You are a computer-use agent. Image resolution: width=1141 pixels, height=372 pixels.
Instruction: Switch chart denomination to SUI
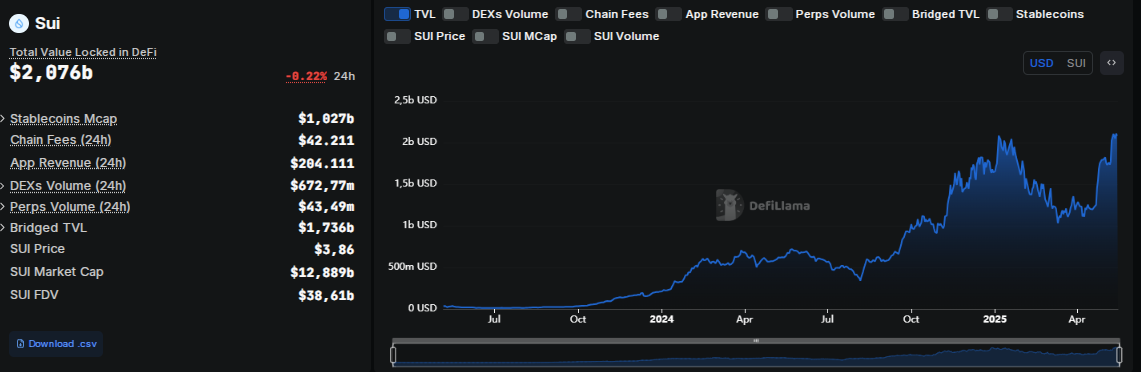coord(1076,63)
